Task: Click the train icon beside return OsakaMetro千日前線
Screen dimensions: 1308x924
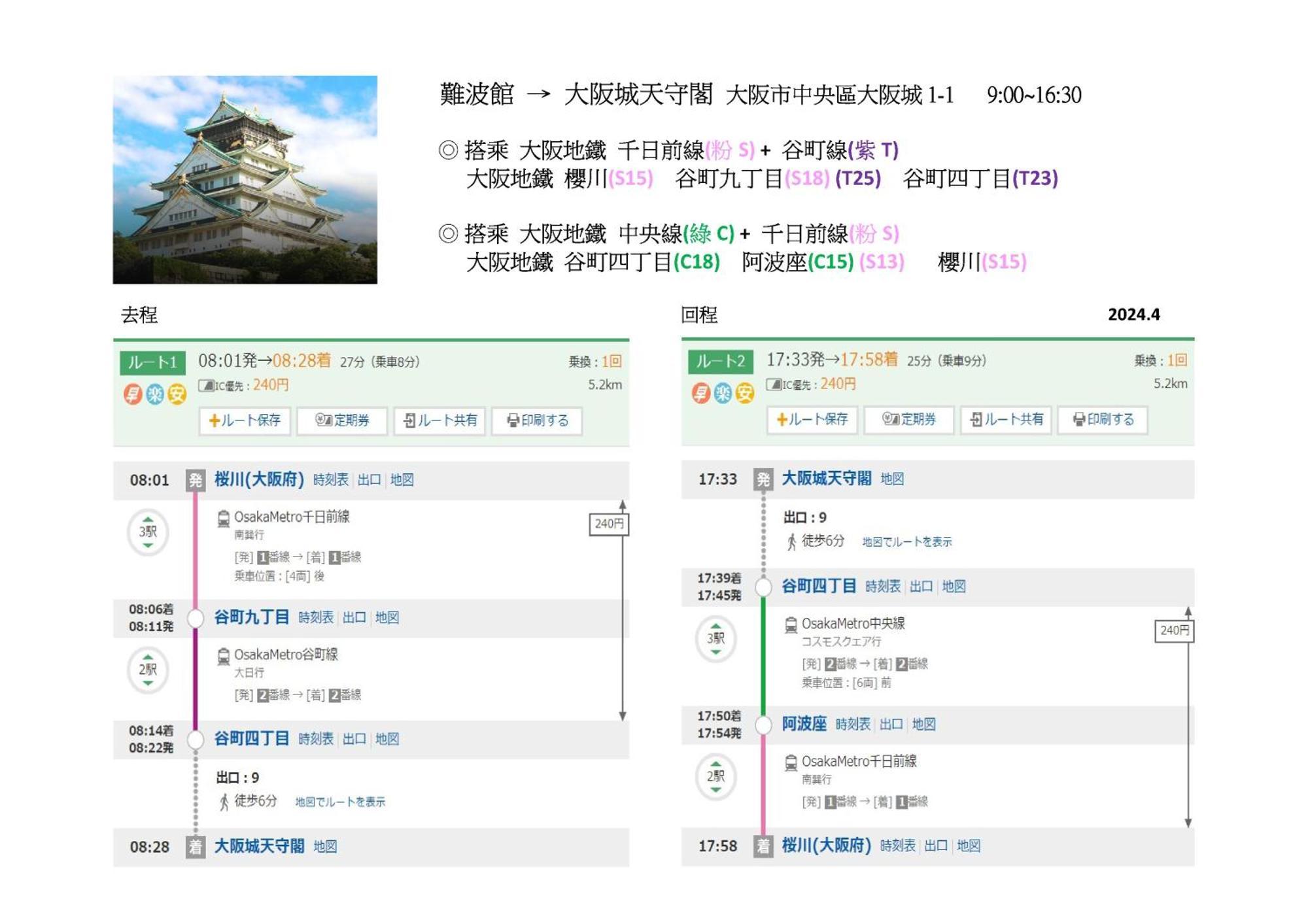Action: point(791,762)
